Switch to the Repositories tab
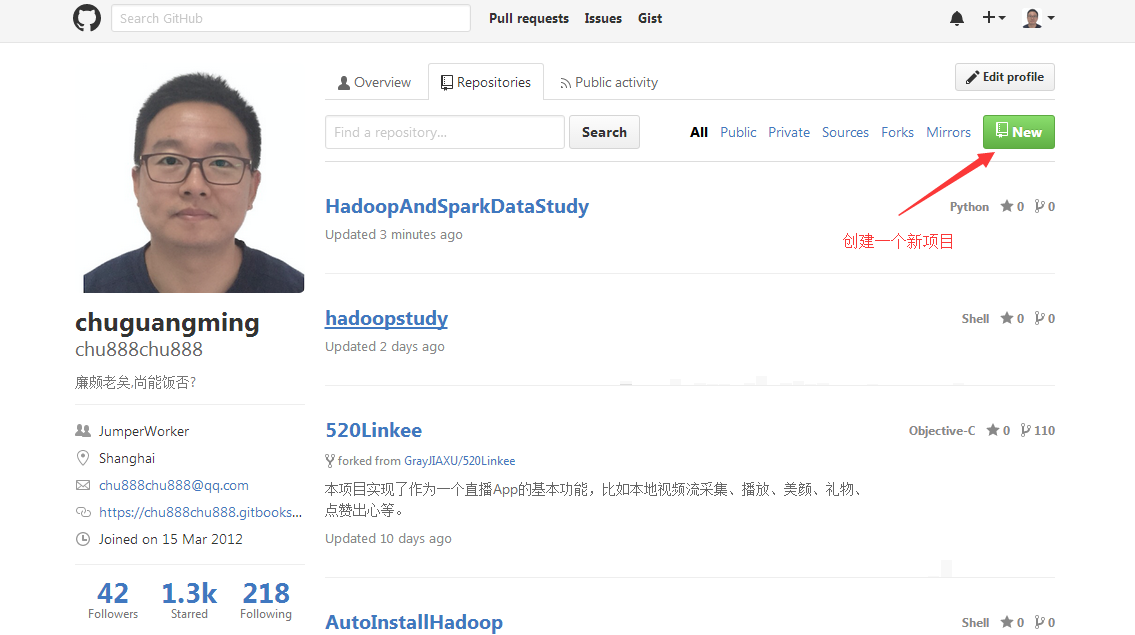Screen dimensions: 1135x635 [x=486, y=83]
